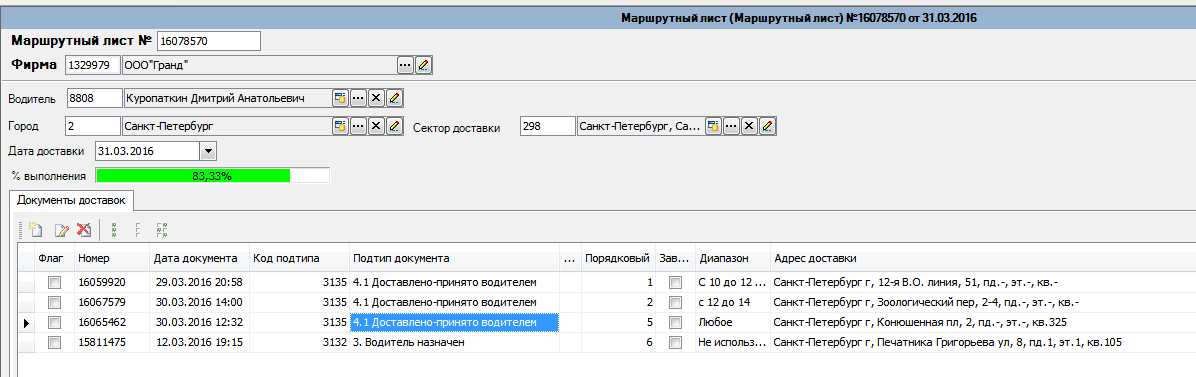Click the Куропаткин Дмитрий Анатольевич name field
This screenshot has width=1196, height=377.
coord(227,98)
